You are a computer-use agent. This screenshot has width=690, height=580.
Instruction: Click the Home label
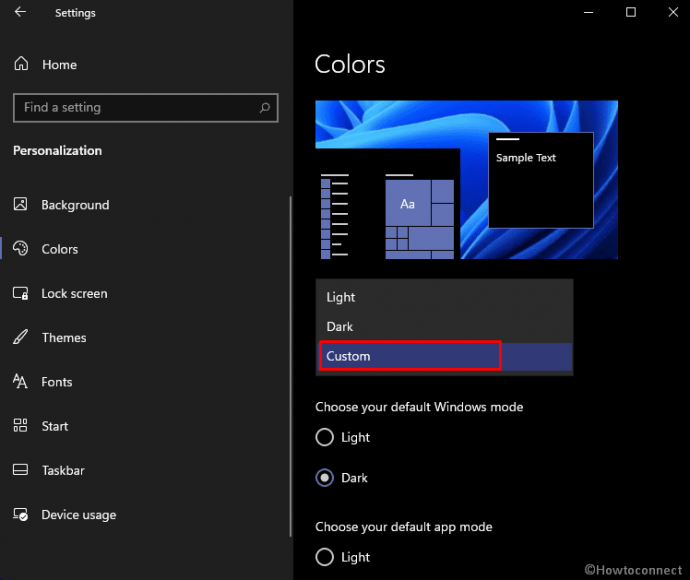[59, 65]
